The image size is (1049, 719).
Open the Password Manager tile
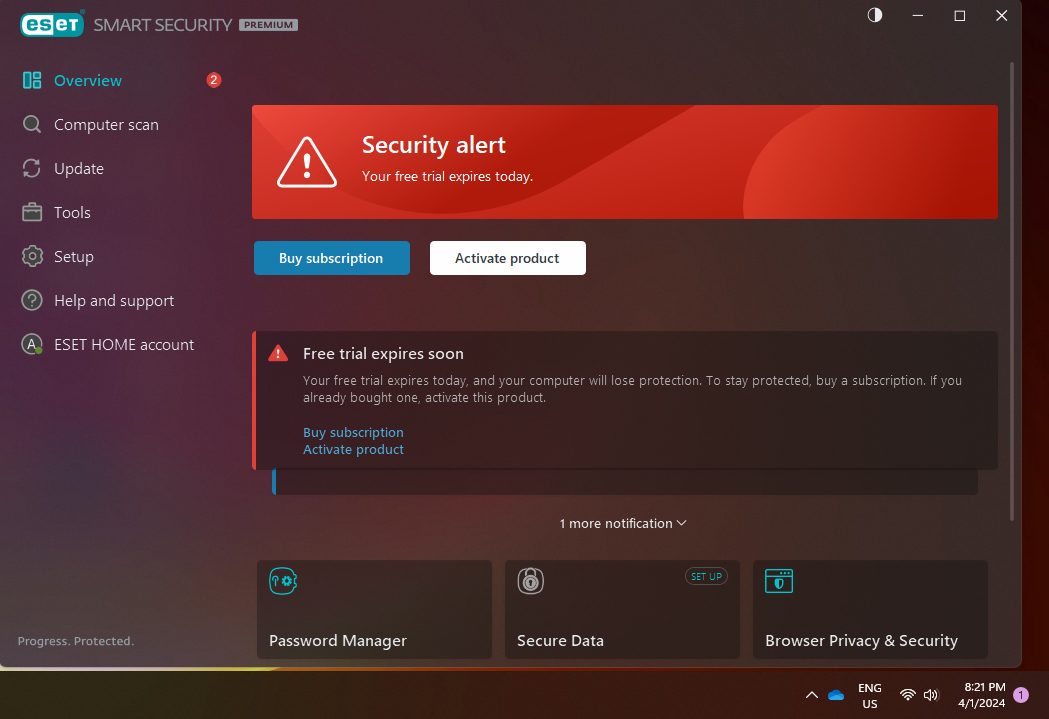tap(375, 609)
